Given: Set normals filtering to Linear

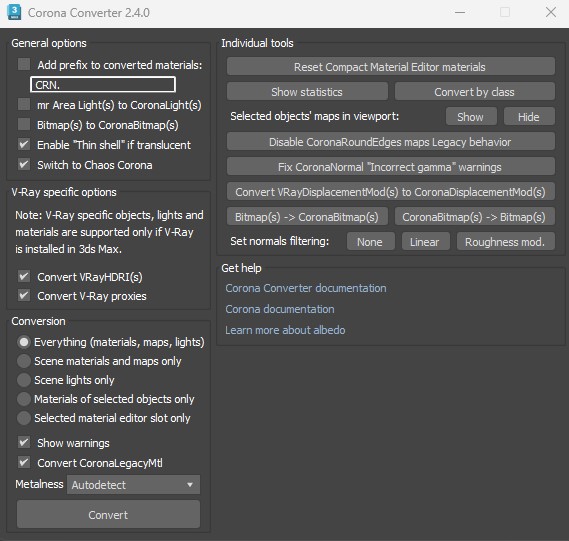Looking at the screenshot, I should click(425, 242).
